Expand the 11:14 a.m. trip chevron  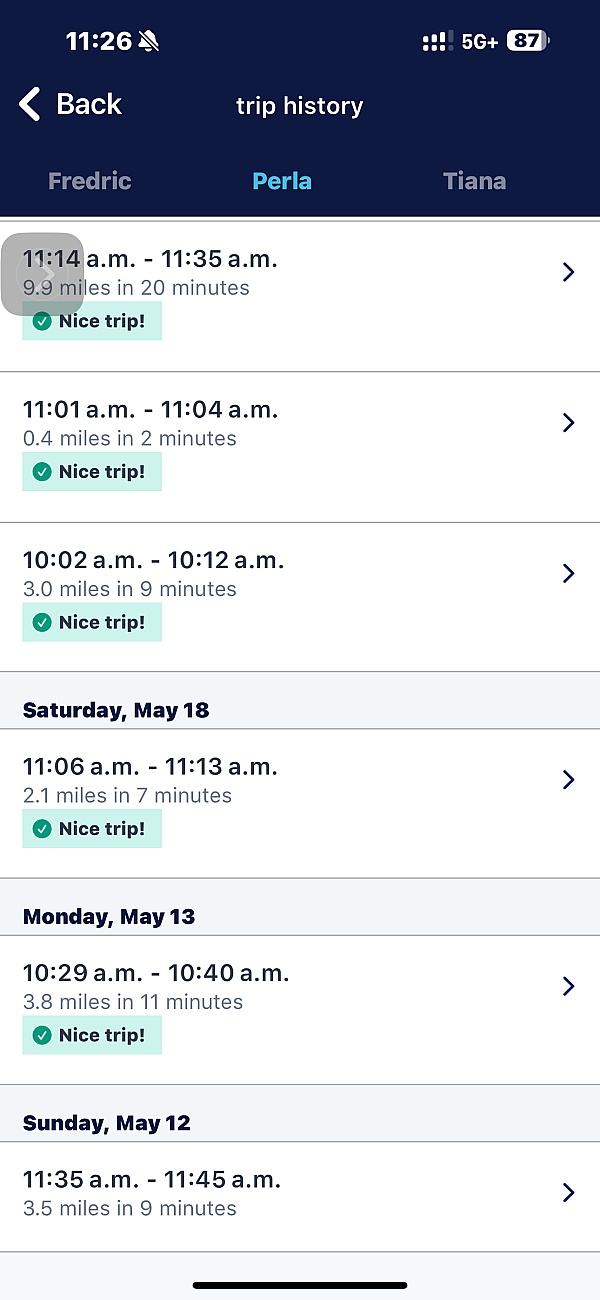(x=568, y=272)
